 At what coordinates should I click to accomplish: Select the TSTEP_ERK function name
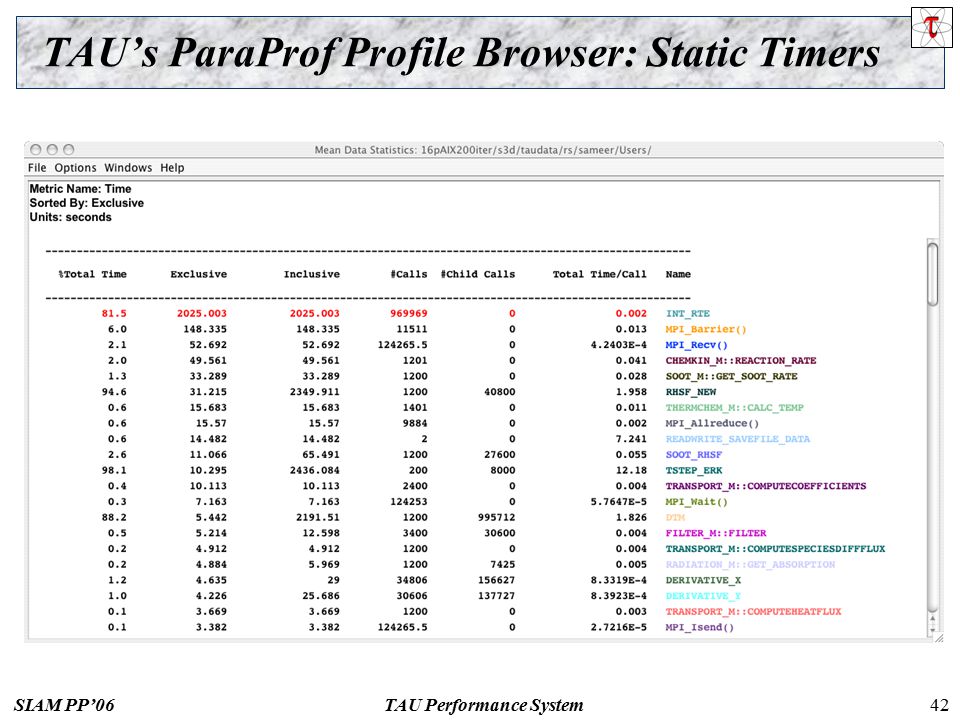694,471
